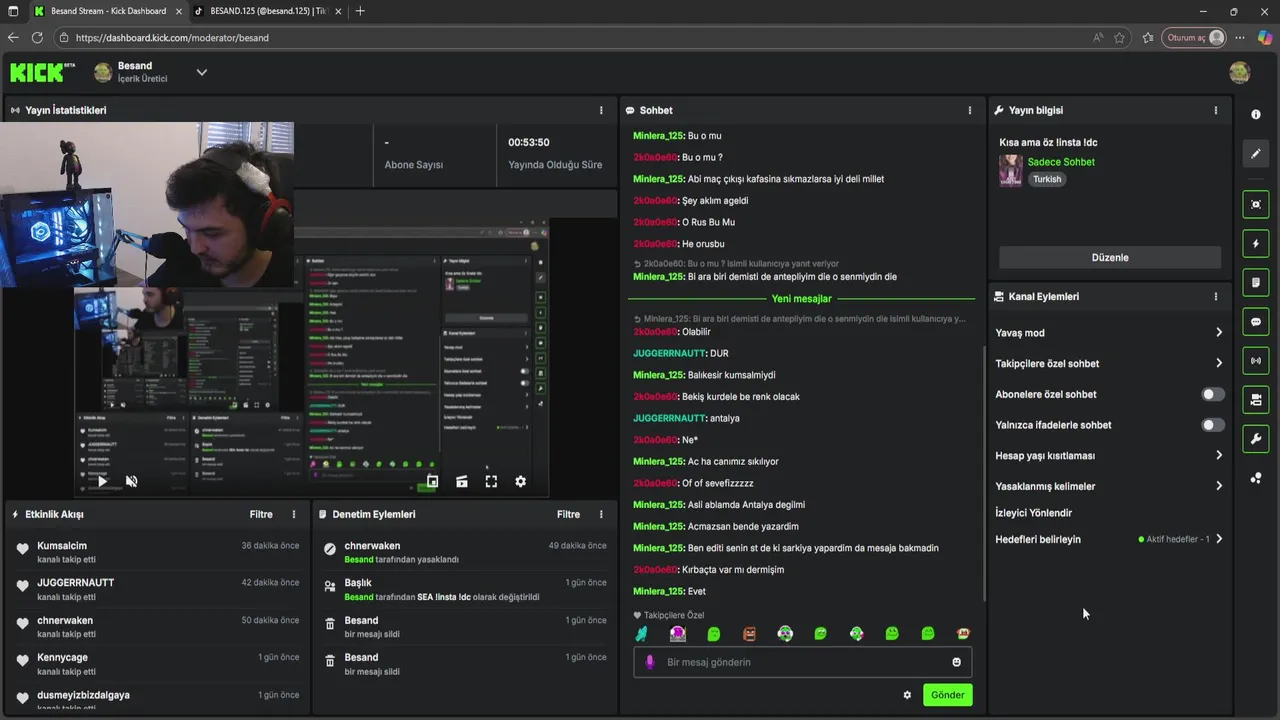Expand Hesap yaşı kısıtlaması settings
The width and height of the screenshot is (1280, 720).
[1109, 456]
